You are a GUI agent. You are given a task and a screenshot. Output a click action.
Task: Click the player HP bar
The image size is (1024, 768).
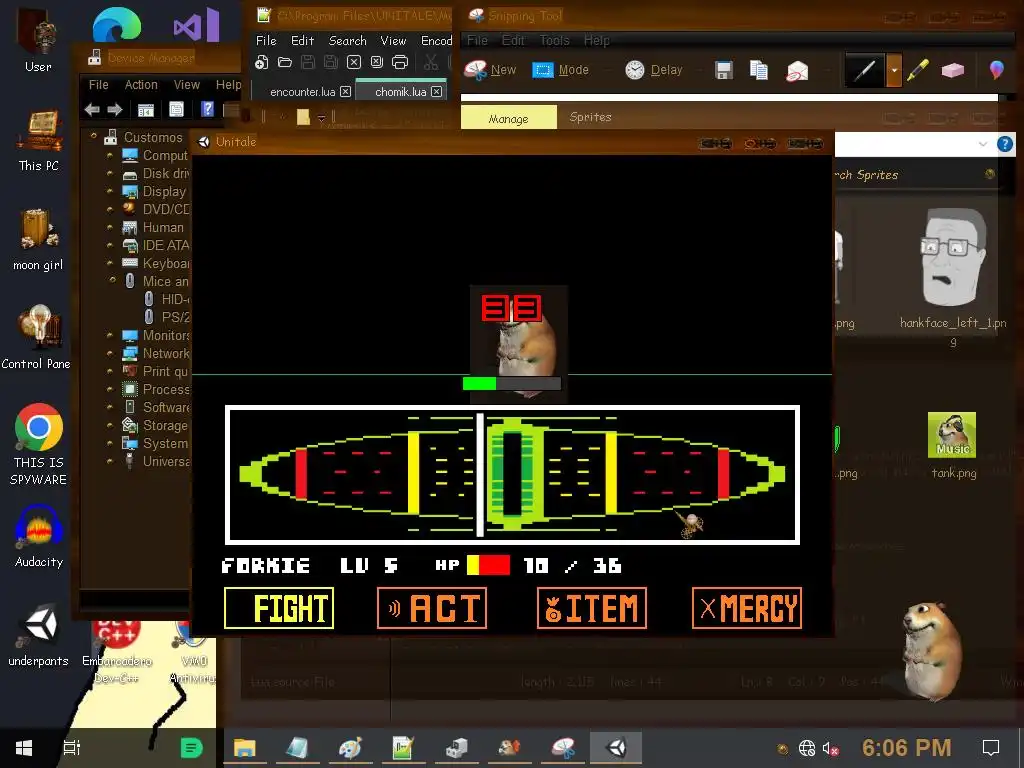click(x=488, y=566)
